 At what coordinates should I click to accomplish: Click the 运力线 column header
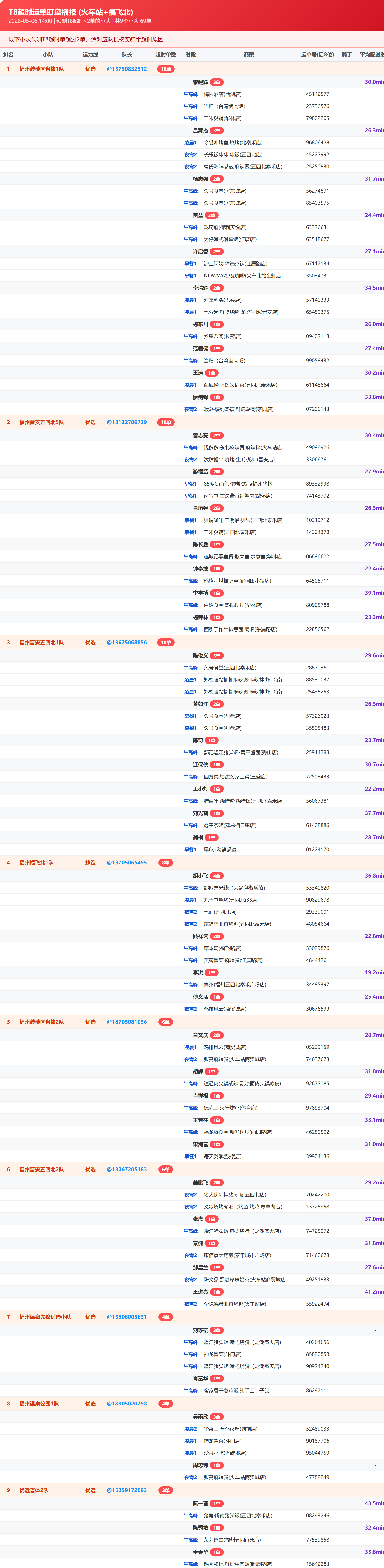tap(91, 55)
